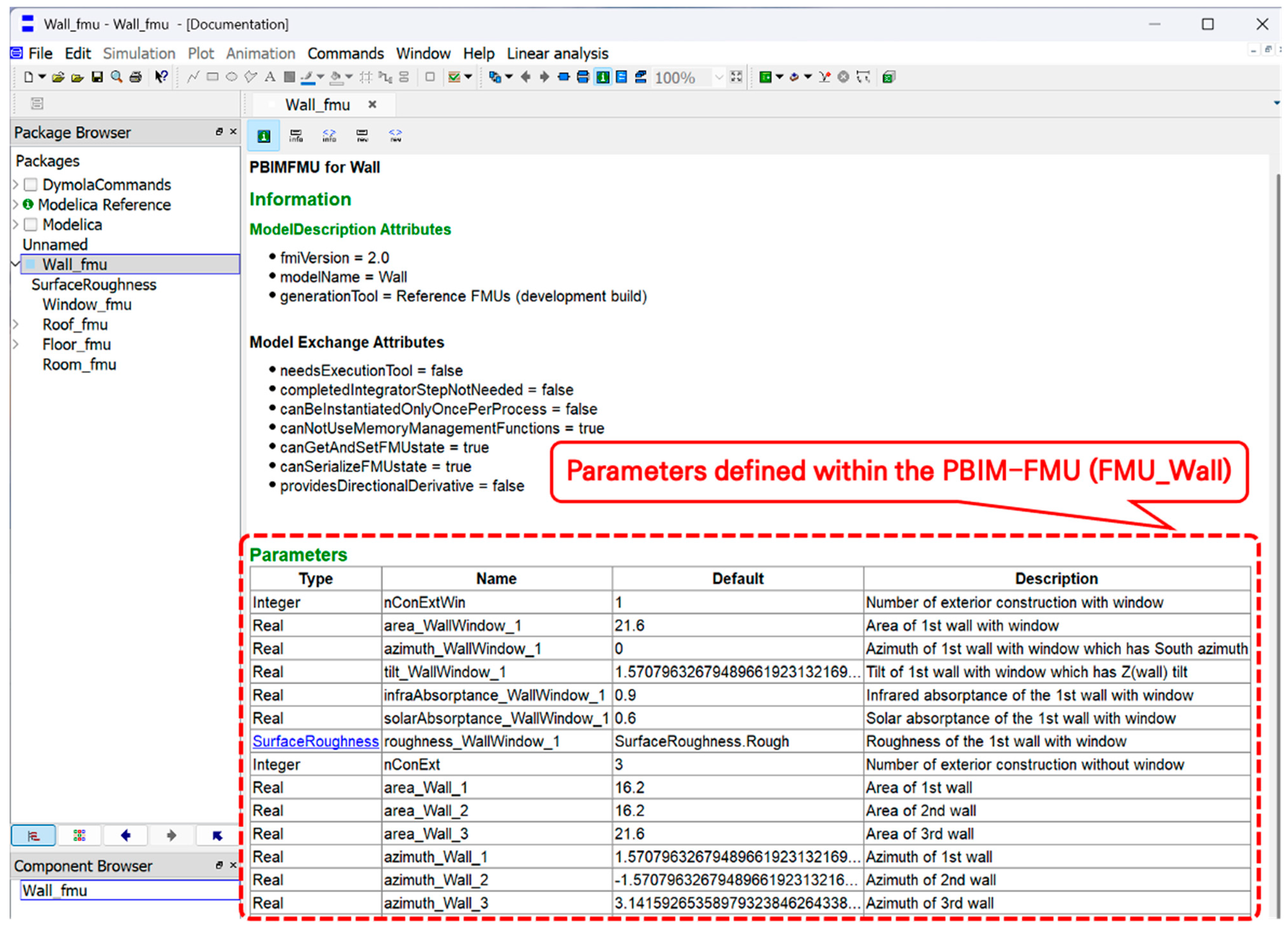Expand the Floor_fmu tree node
This screenshot has width=1288, height=933.
point(16,344)
